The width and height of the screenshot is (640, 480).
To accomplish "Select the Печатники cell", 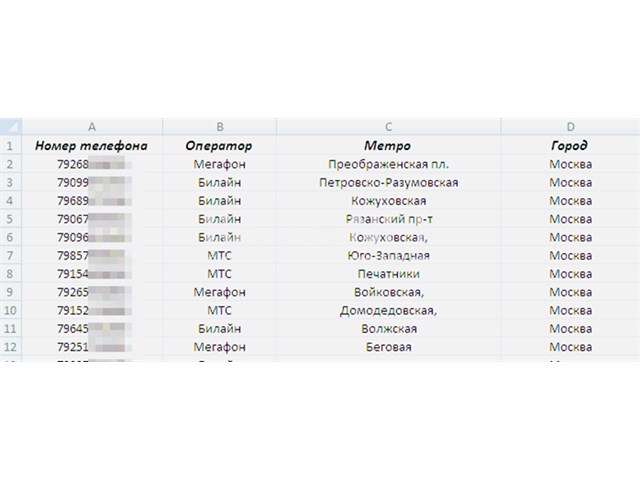I will [389, 274].
